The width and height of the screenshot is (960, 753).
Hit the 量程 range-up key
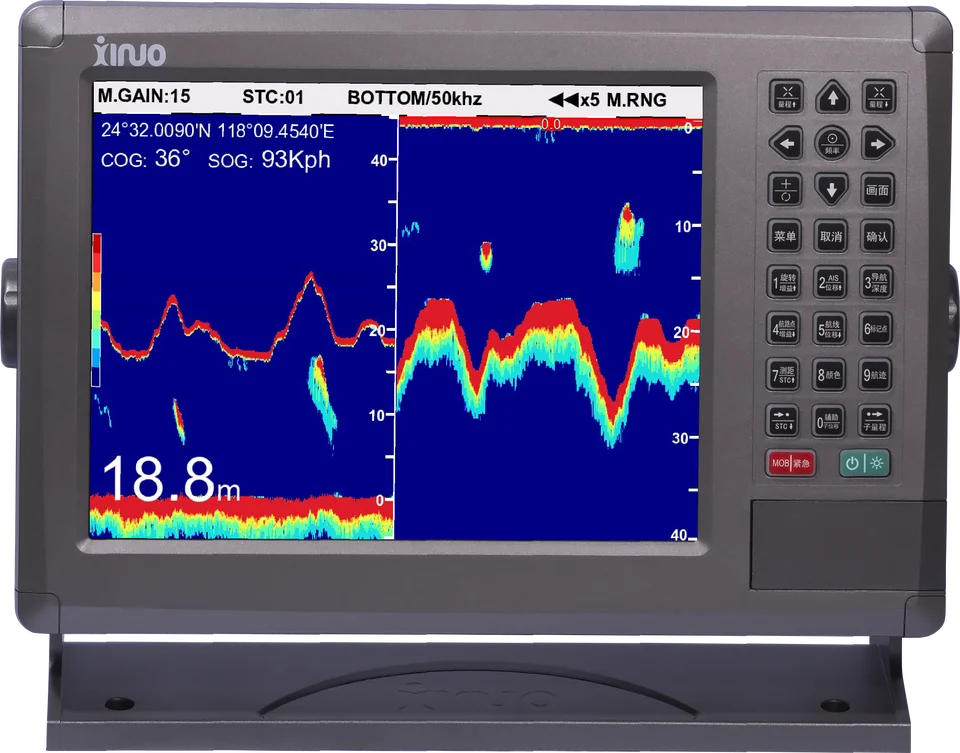[787, 97]
